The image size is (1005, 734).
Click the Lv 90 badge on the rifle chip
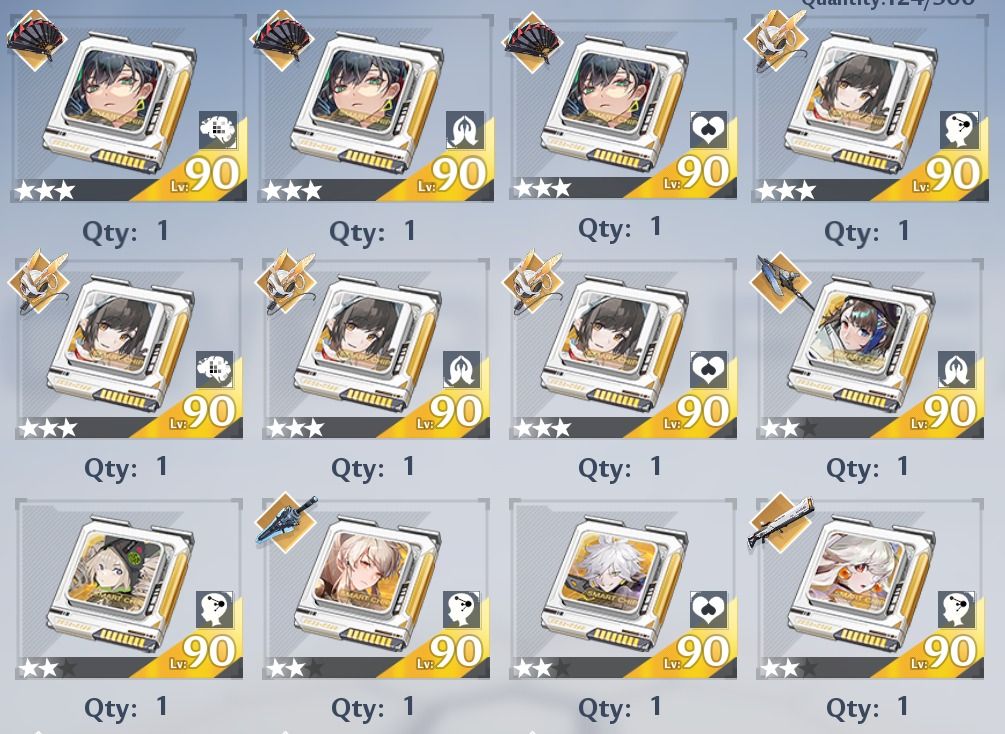(x=943, y=653)
